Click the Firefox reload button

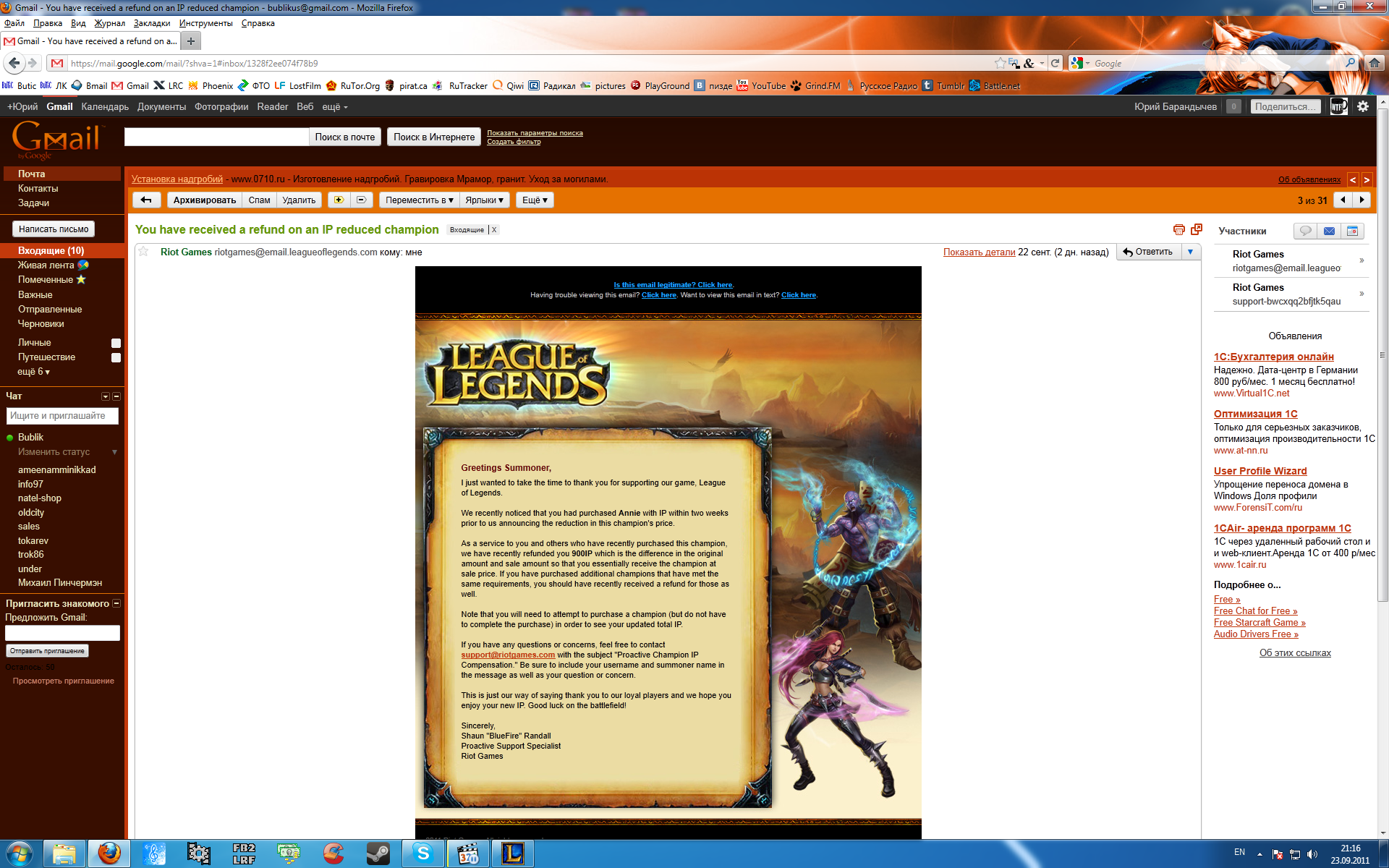[1055, 63]
